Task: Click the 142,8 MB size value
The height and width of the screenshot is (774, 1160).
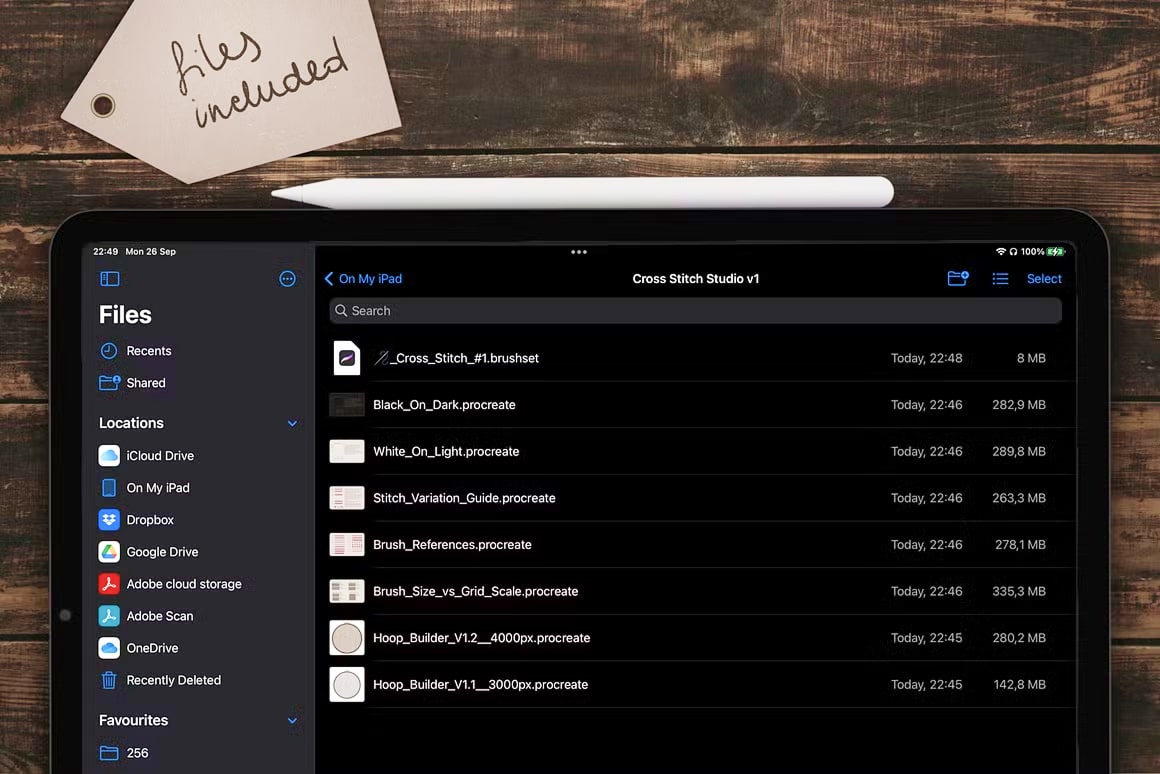Action: point(1019,684)
